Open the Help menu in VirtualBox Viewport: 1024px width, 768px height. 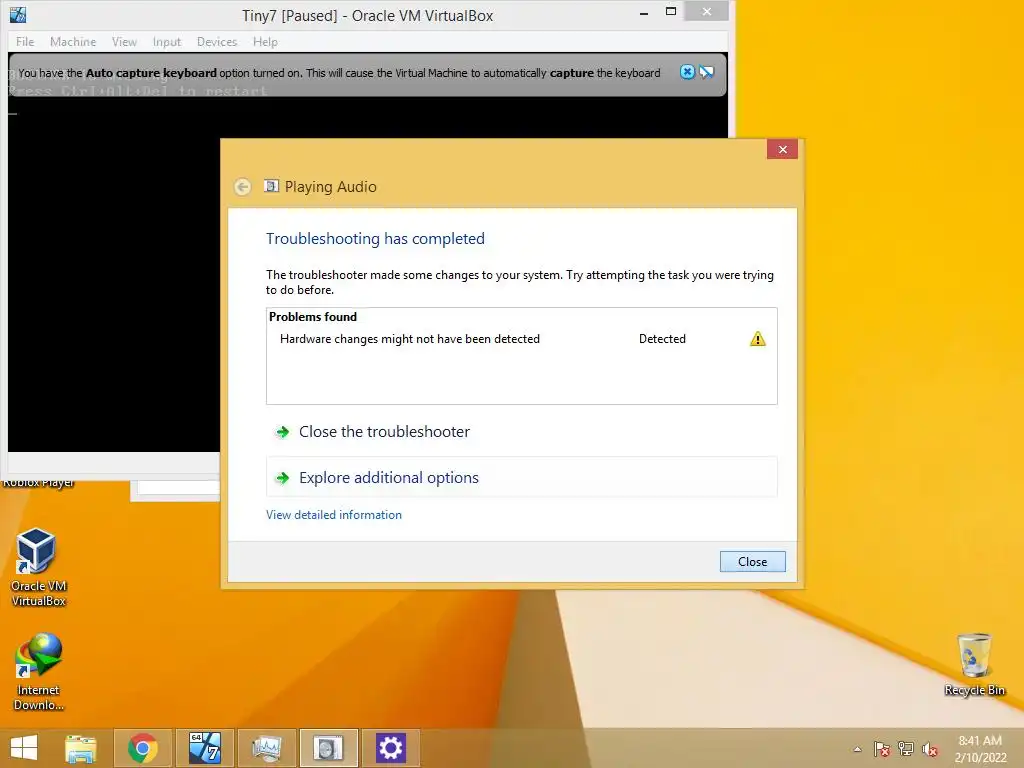(x=265, y=42)
